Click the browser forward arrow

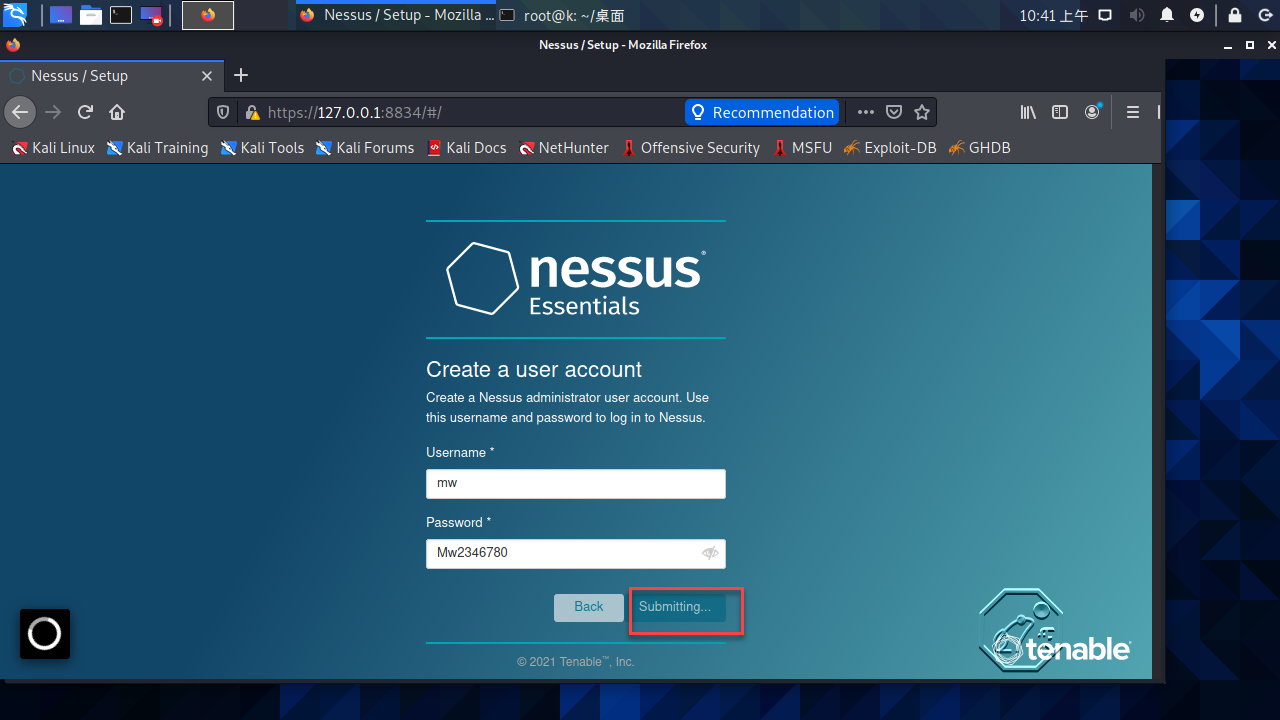tap(53, 112)
